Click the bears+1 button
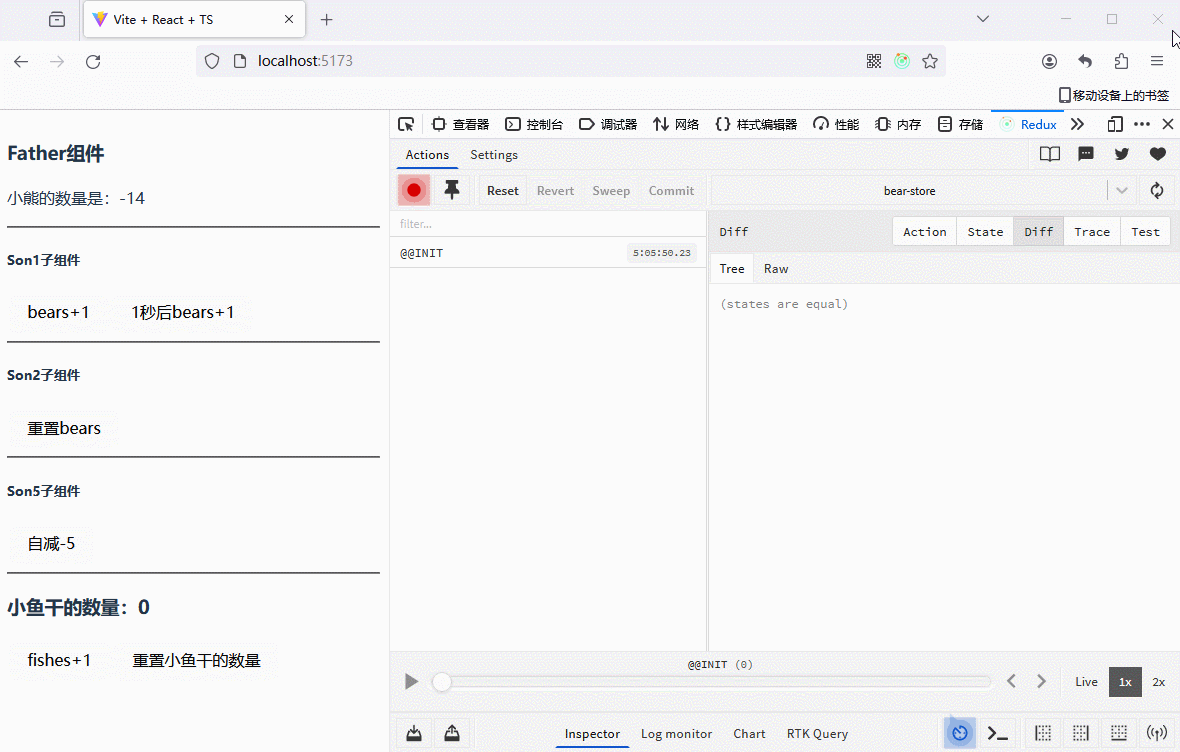 58,312
